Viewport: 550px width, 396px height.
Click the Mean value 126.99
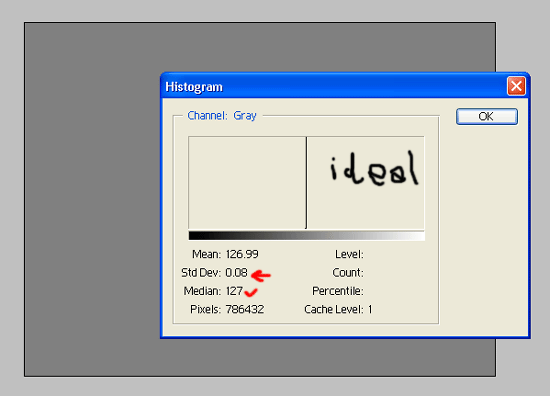(242, 254)
